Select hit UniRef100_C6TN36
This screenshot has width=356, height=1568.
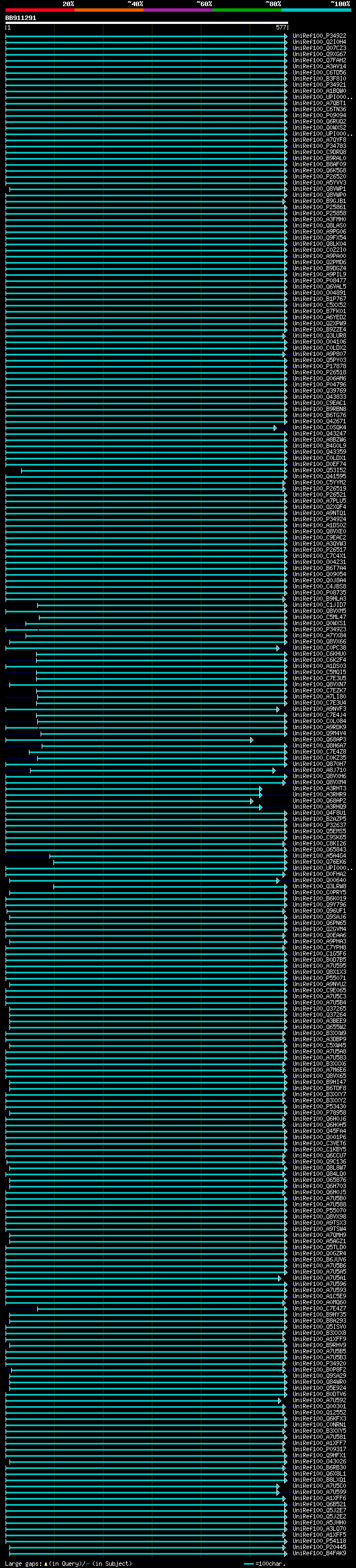319,110
